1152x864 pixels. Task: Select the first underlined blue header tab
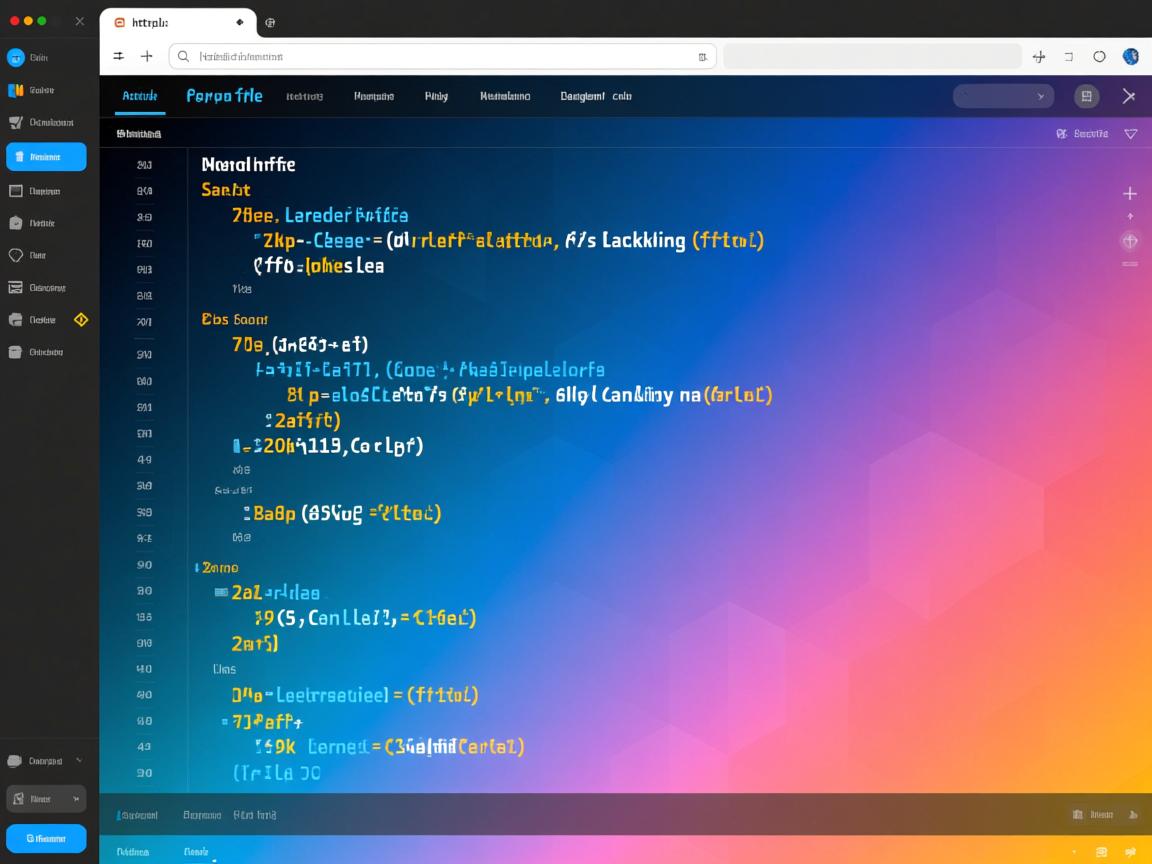(139, 97)
